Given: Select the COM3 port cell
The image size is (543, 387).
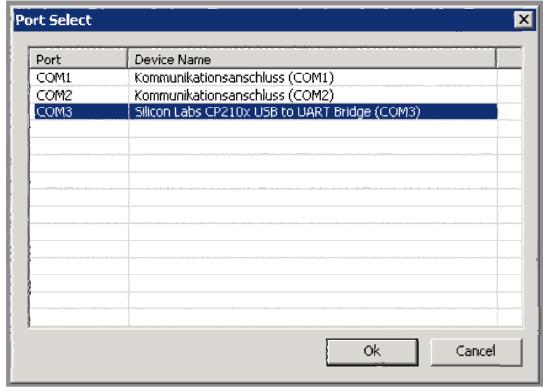Looking at the screenshot, I should click(54, 112).
